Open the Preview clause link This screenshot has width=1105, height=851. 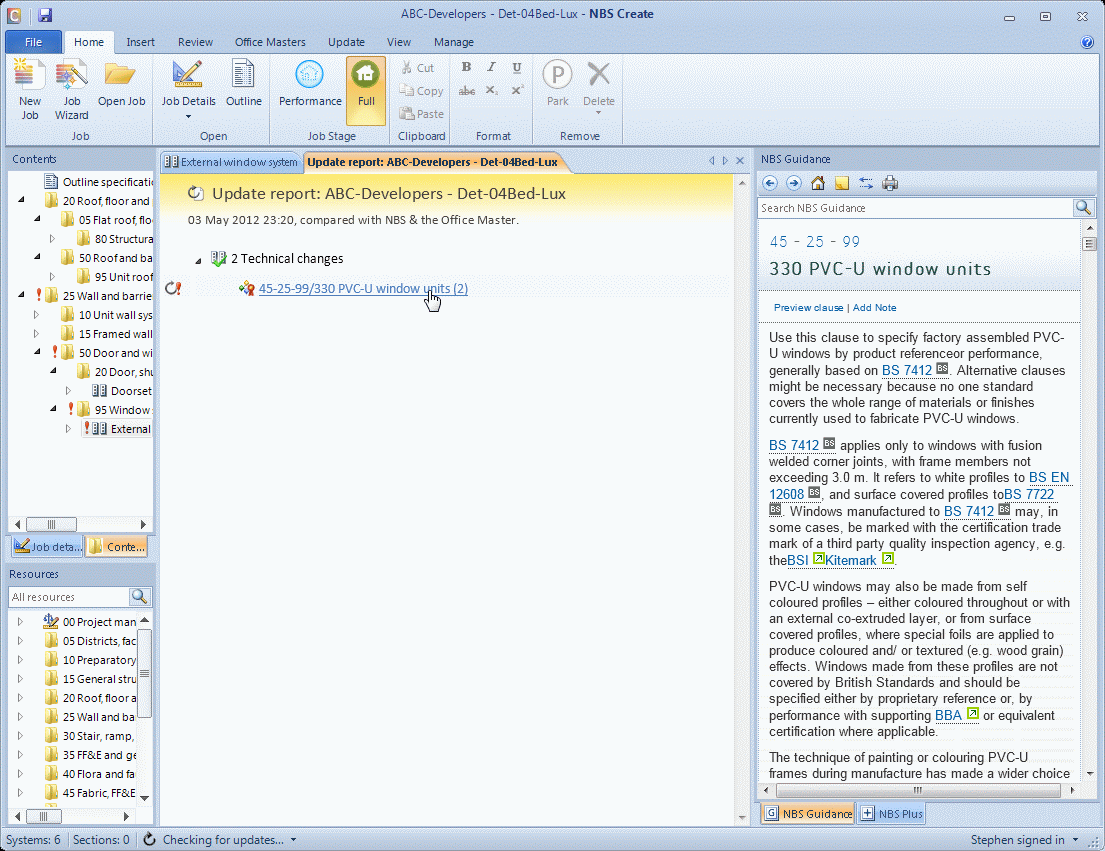point(807,307)
